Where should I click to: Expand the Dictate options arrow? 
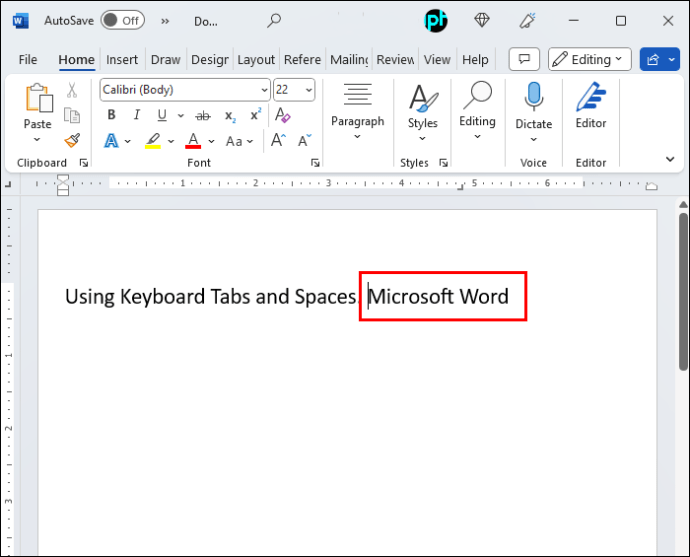[x=534, y=139]
